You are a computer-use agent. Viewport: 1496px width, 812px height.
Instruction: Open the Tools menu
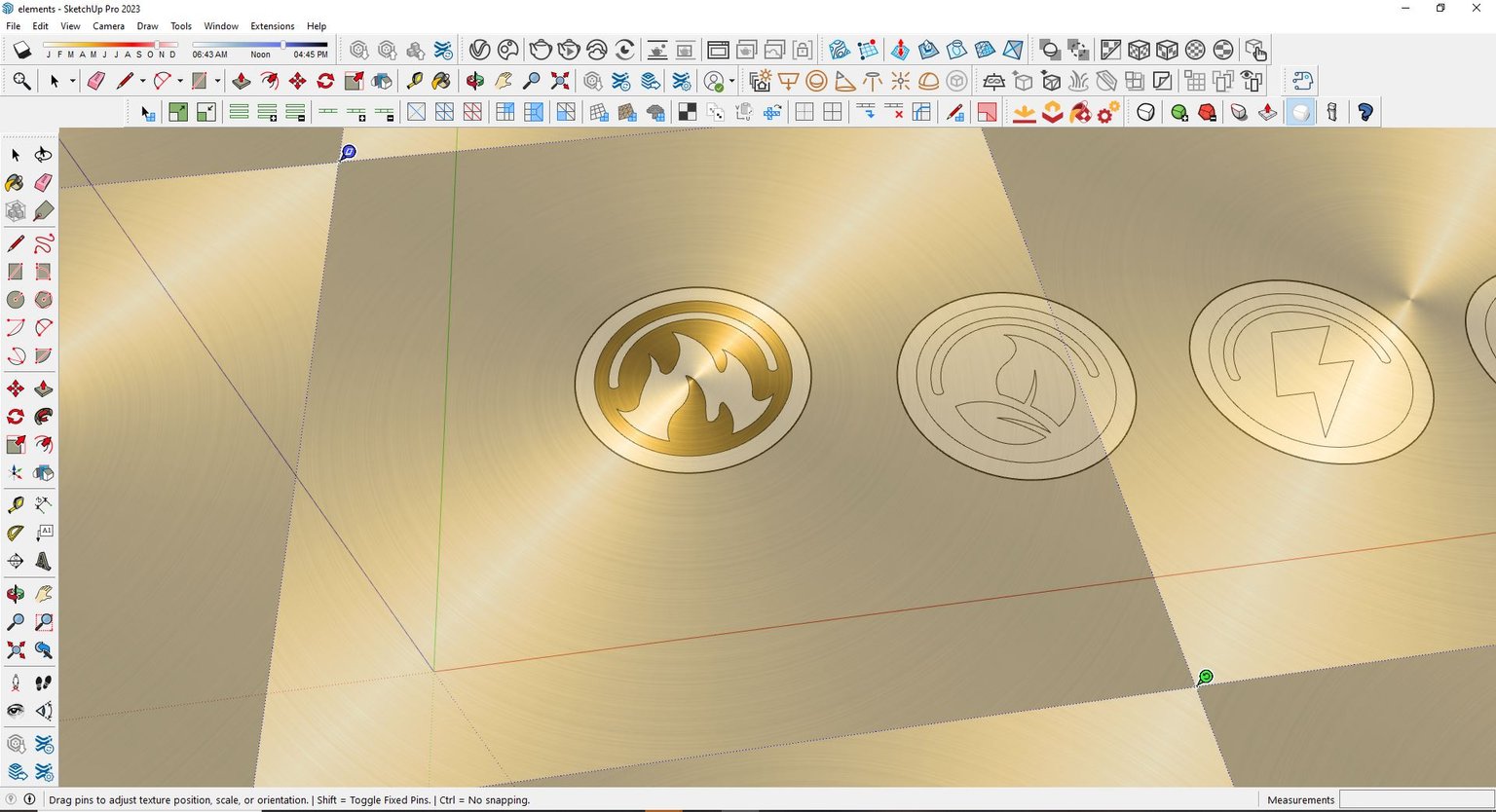coord(181,26)
